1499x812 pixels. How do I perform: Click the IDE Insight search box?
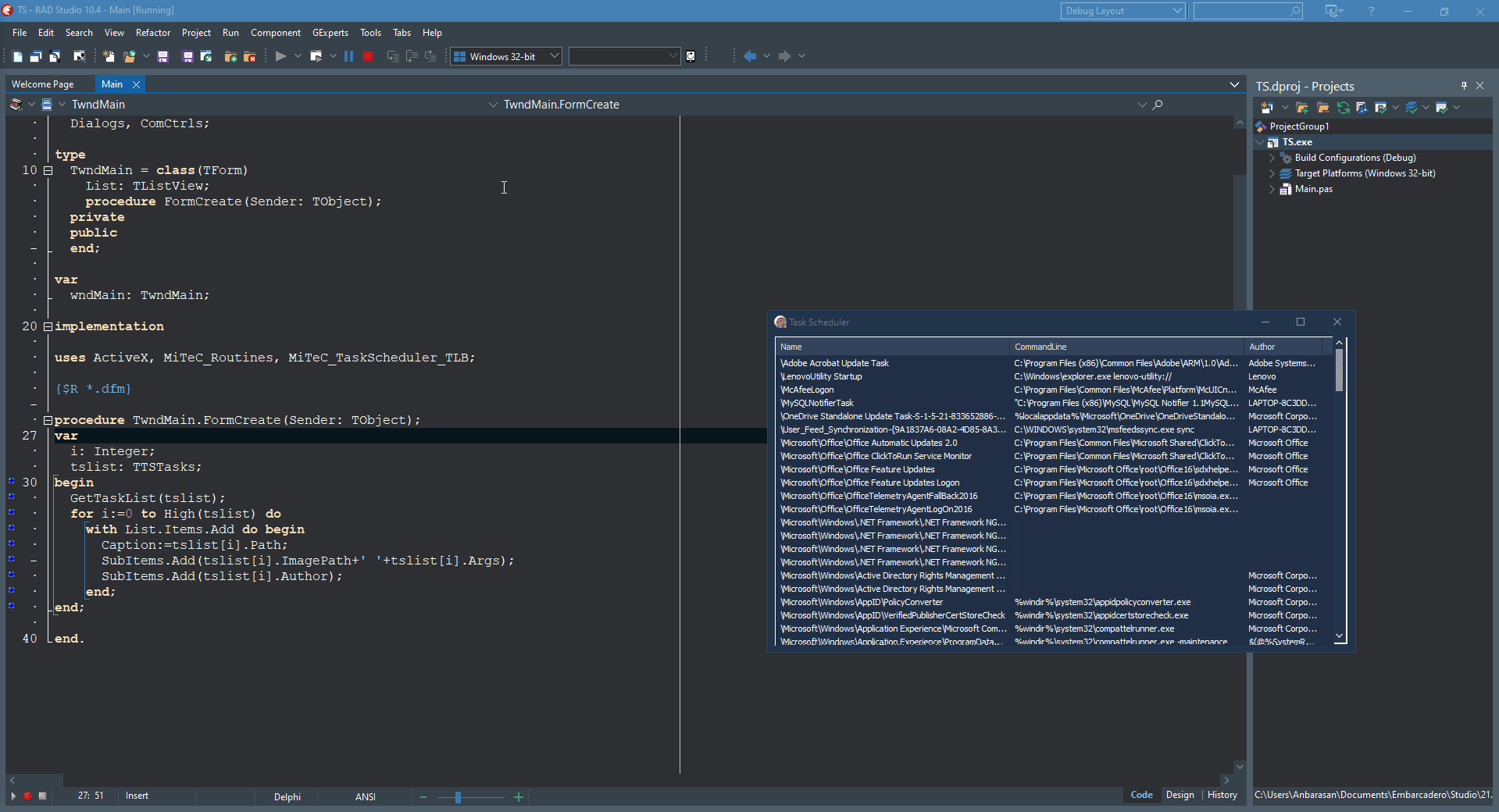point(1248,11)
